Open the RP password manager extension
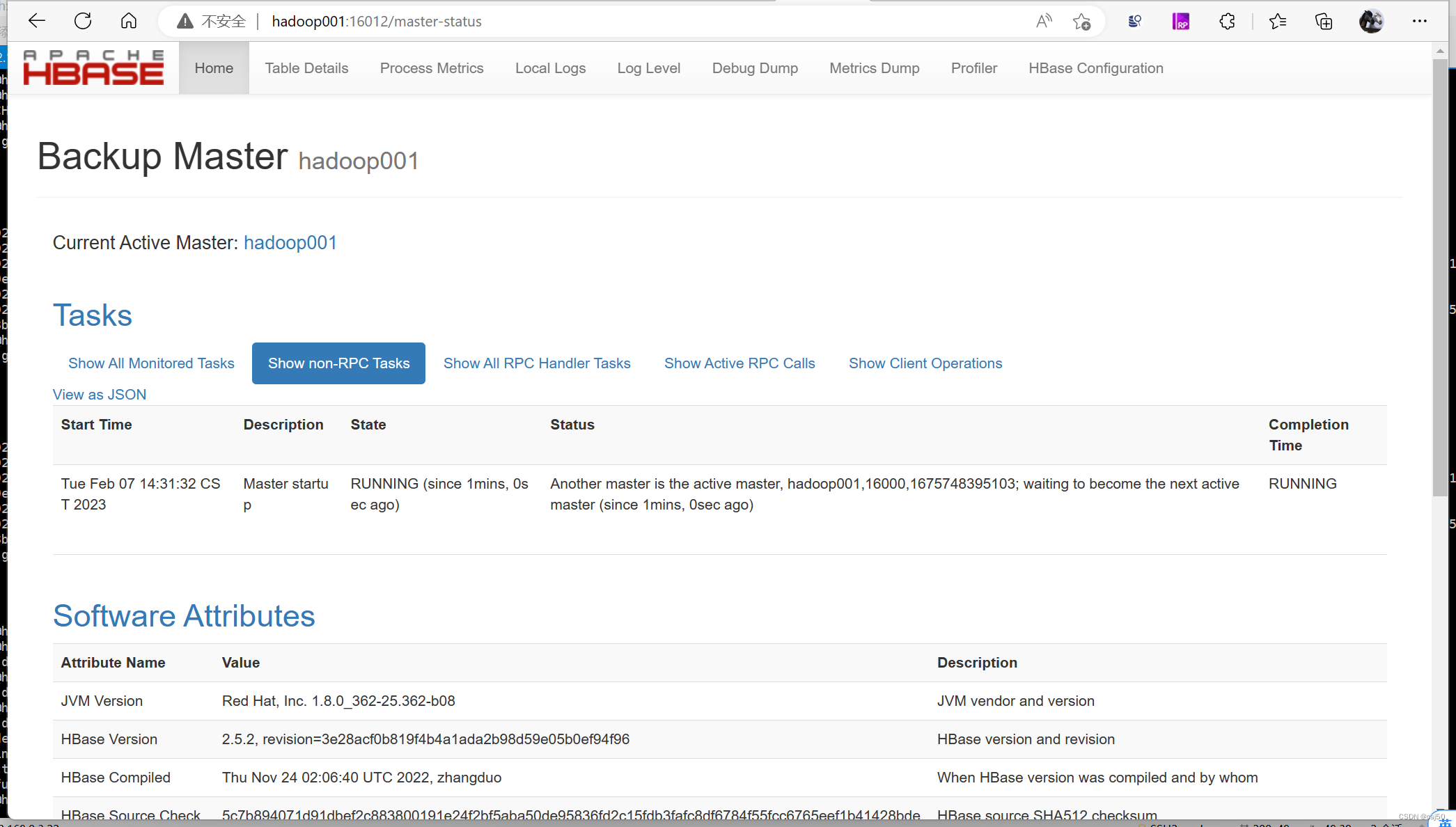The height and width of the screenshot is (827, 1456). click(x=1181, y=21)
